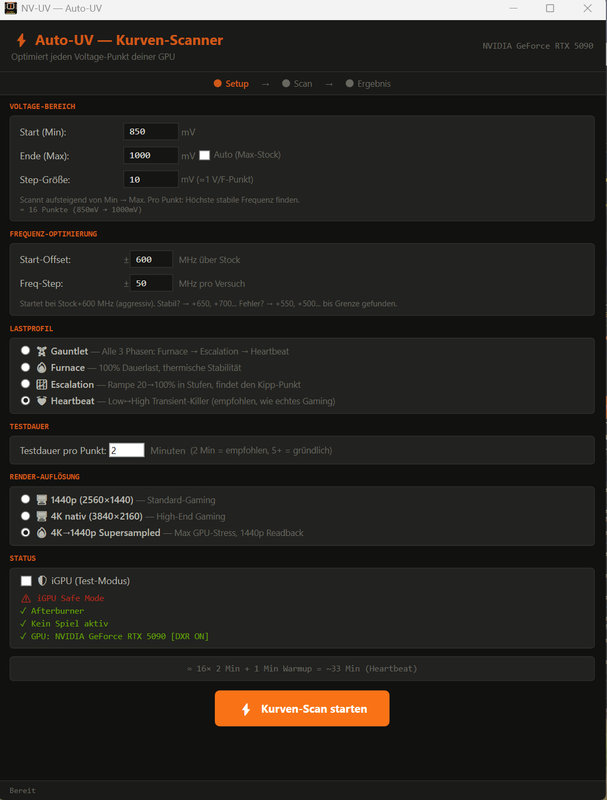607x800 pixels.
Task: Switch to the Scan step
Action: coord(297,83)
